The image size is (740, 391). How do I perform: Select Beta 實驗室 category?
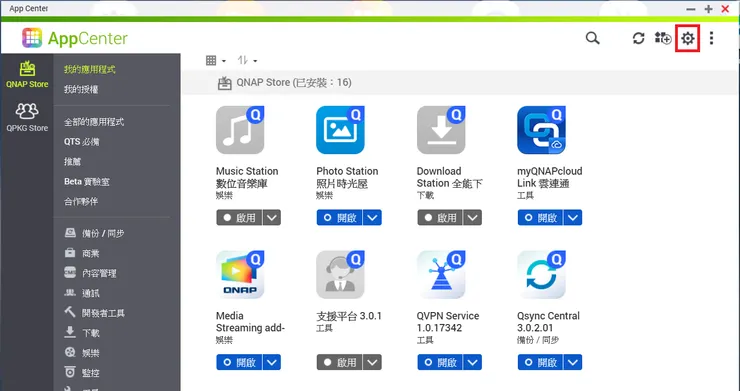87,181
